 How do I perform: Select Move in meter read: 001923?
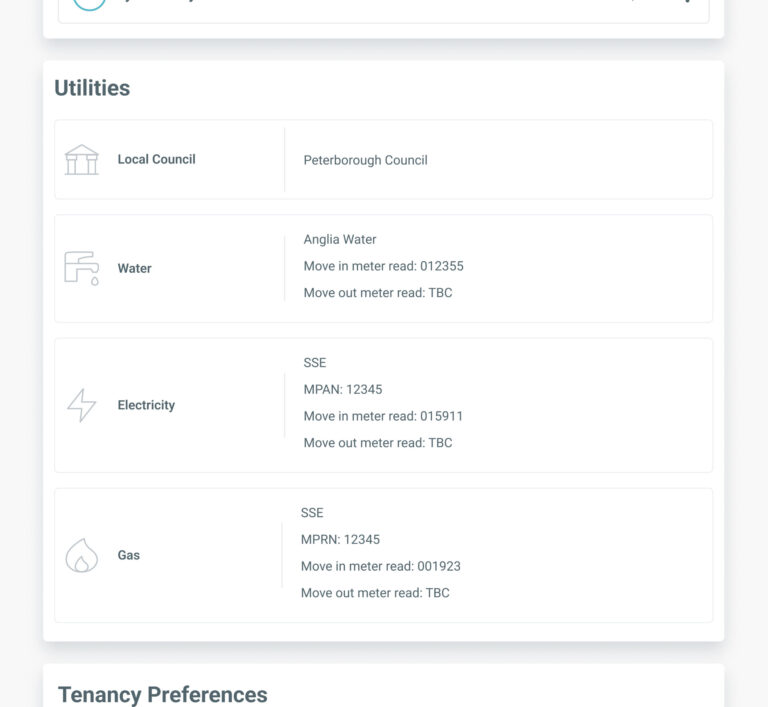click(x=381, y=566)
